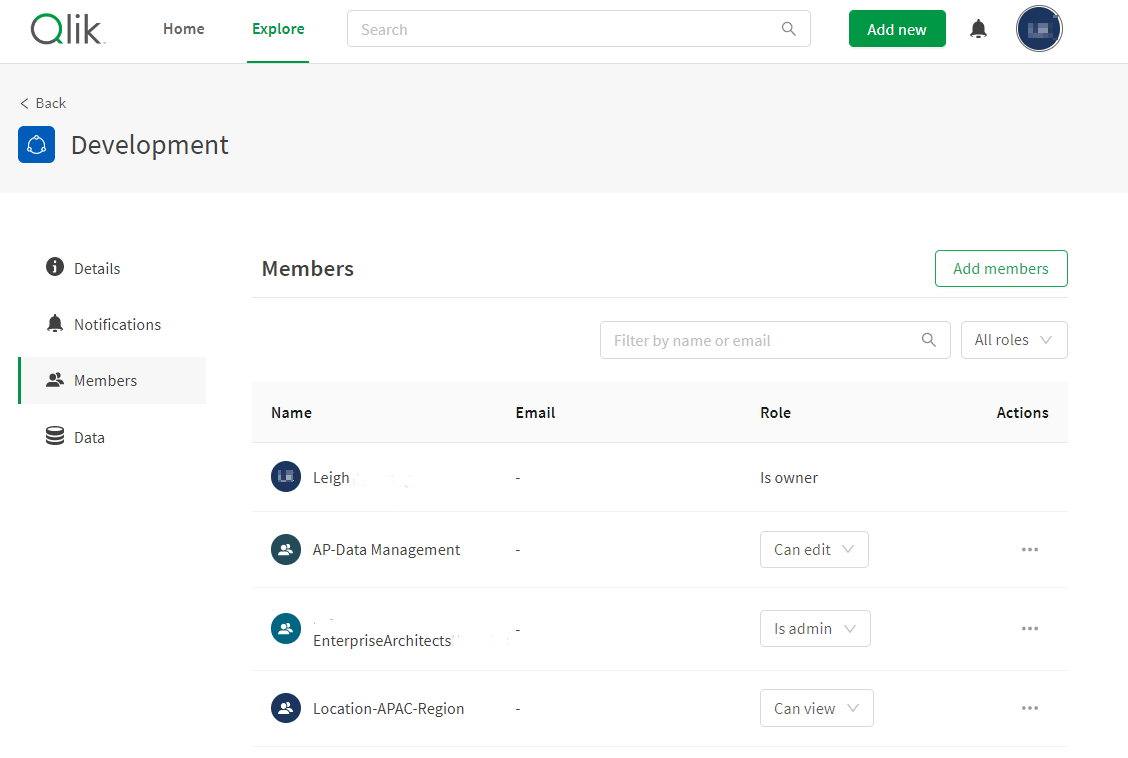Open the Can view role dropdown

pyautogui.click(x=816, y=708)
